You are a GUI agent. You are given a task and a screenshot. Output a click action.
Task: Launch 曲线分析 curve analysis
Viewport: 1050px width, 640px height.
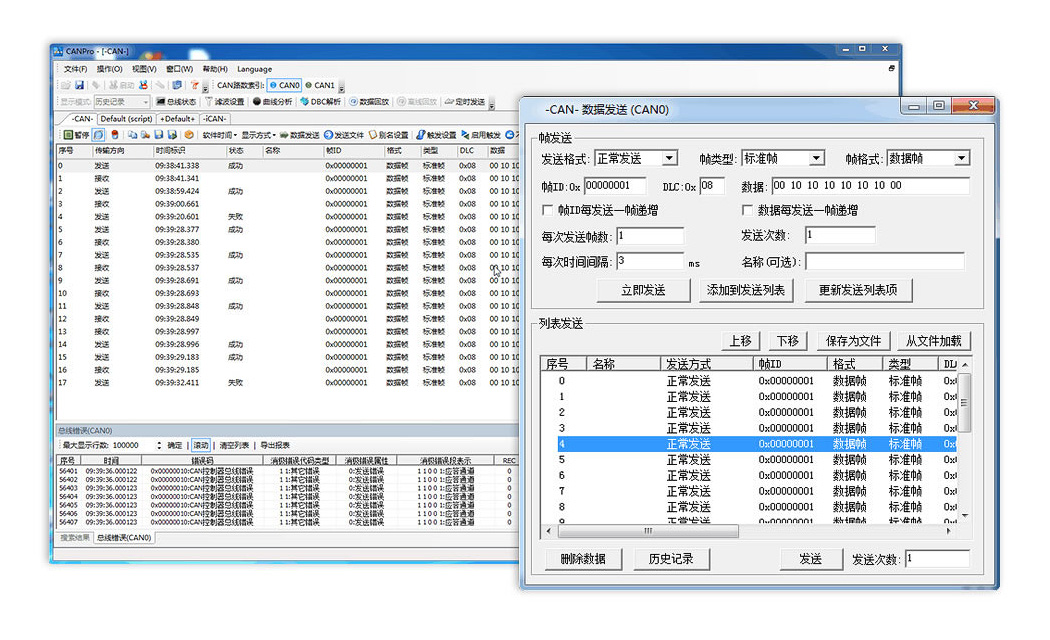(x=272, y=102)
